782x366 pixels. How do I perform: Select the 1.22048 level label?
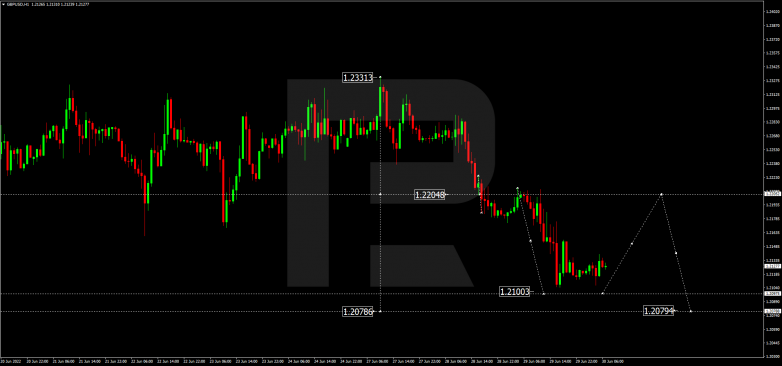(430, 195)
